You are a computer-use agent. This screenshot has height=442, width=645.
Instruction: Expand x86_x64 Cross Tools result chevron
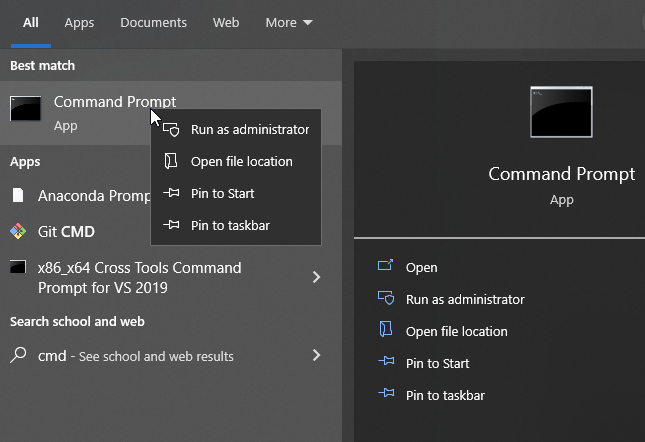316,277
